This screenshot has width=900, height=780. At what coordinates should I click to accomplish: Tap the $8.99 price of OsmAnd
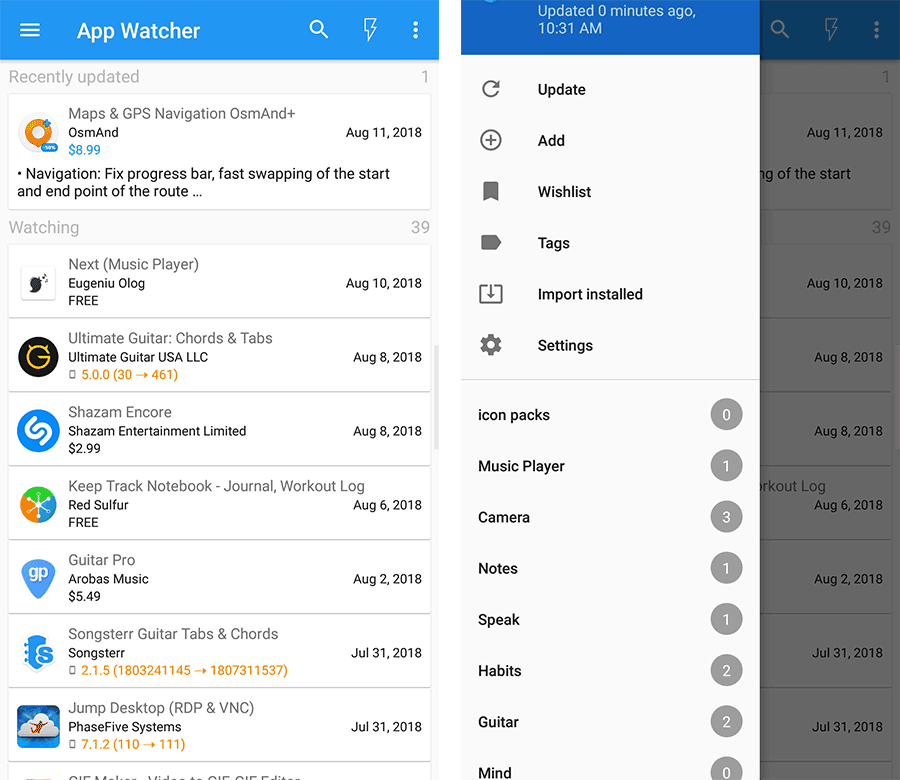click(84, 150)
